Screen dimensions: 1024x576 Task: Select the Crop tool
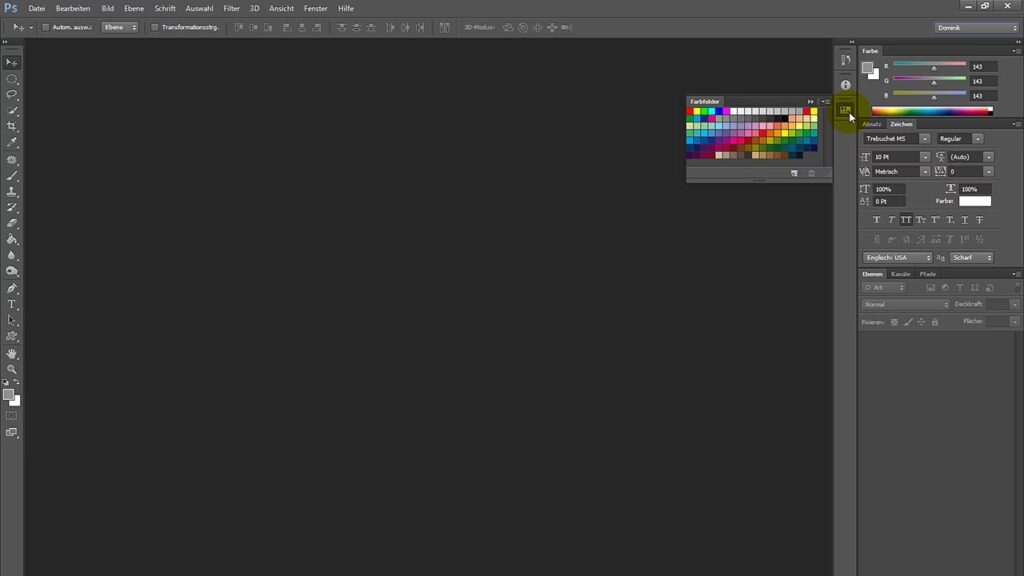[12, 126]
